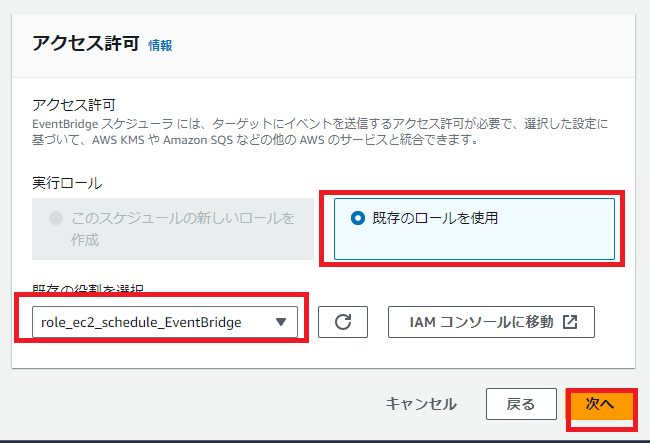Click the IAM コンソールに移動 button

coord(491,322)
